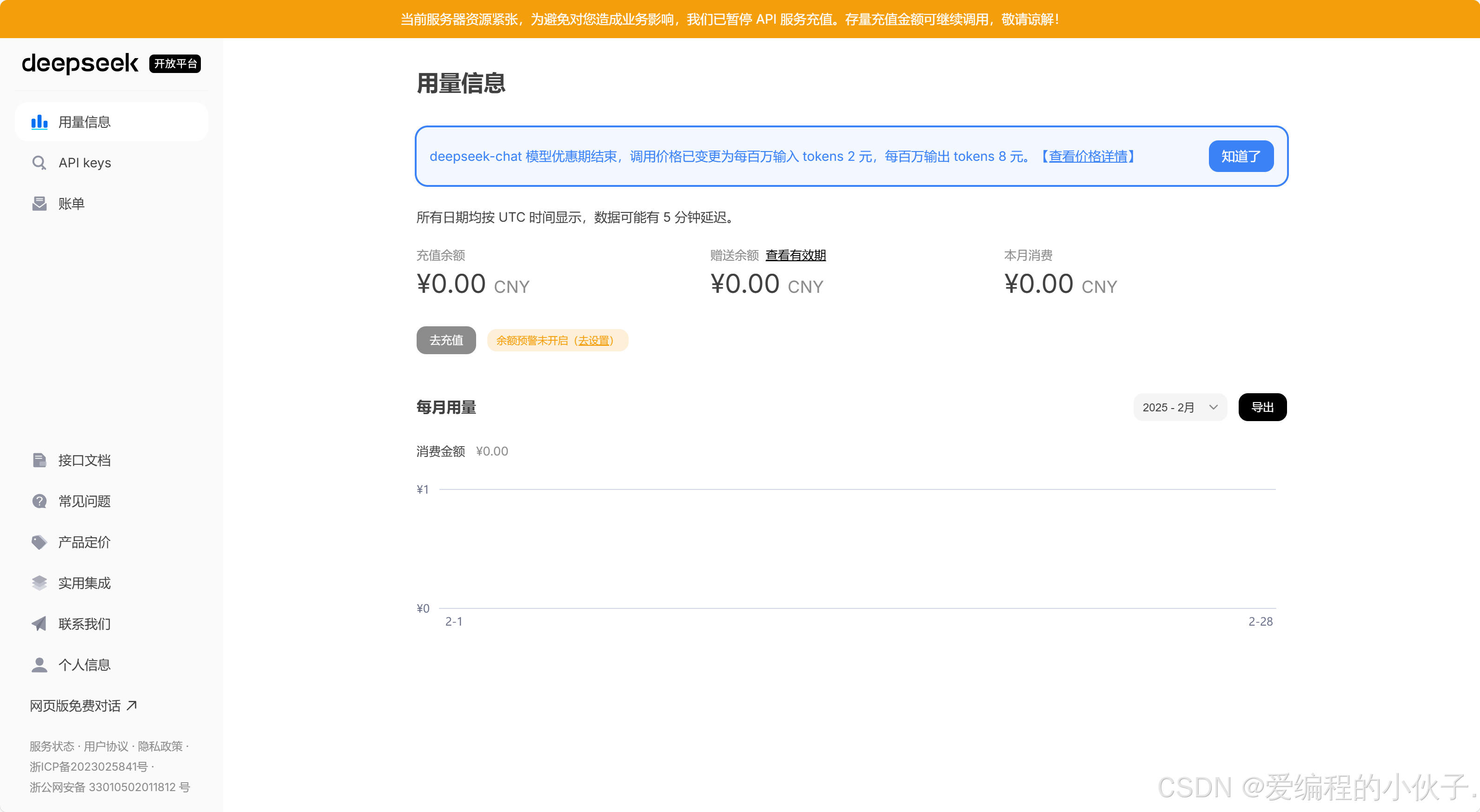The image size is (1480, 812).
Task: Select the 用量信息 bar-chart icon in sidebar
Action: 39,122
